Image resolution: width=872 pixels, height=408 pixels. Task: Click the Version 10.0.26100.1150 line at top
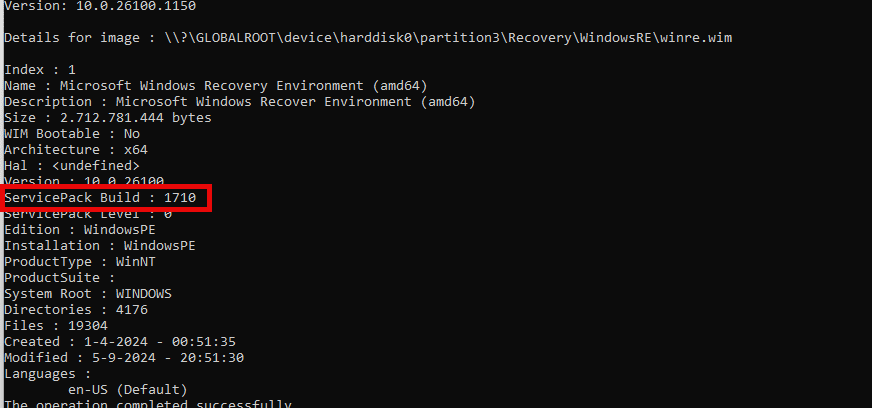coord(100,7)
